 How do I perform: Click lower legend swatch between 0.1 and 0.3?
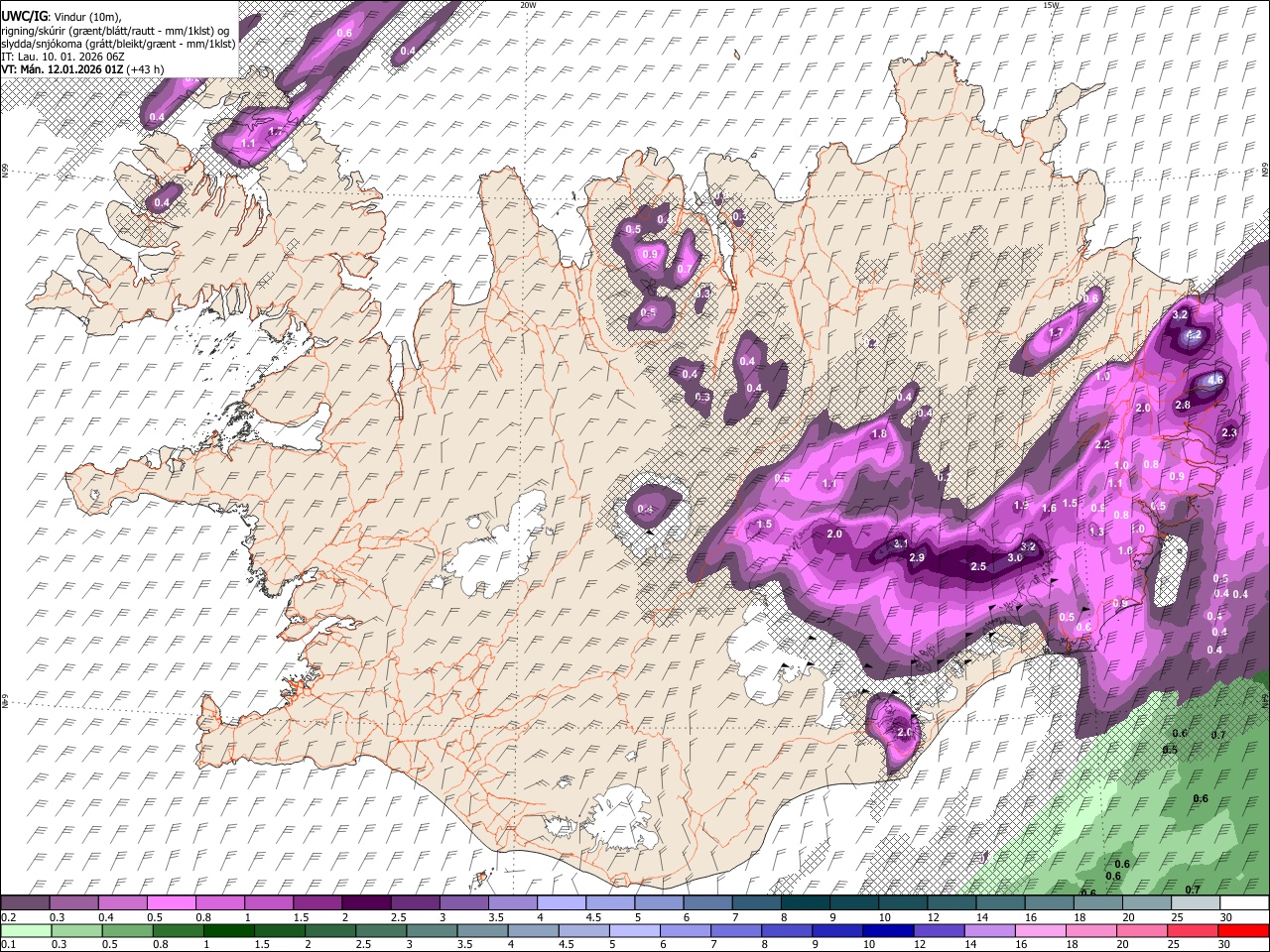tap(25, 930)
